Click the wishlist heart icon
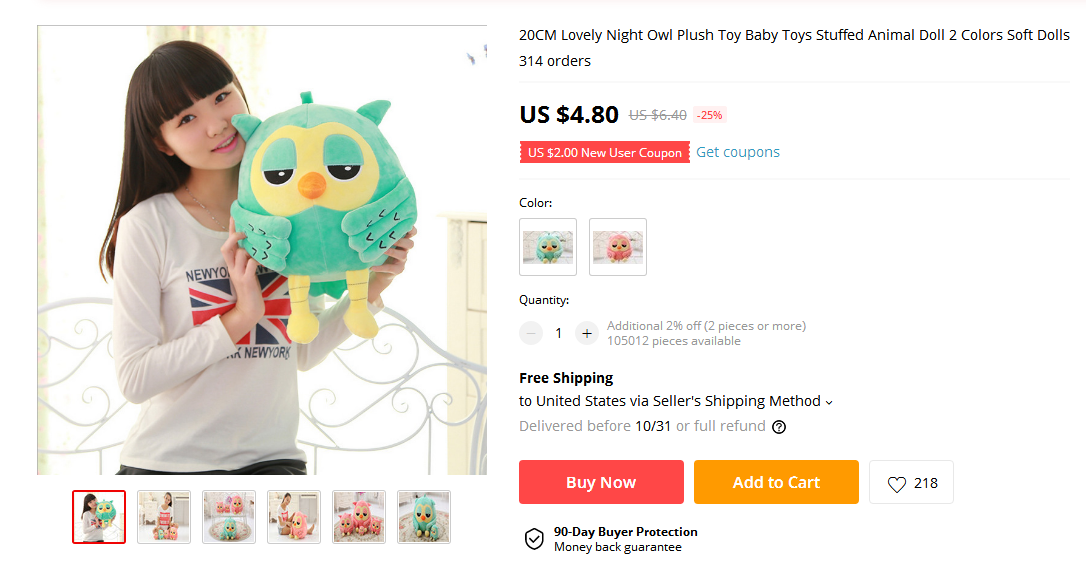The width and height of the screenshot is (1086, 586). click(x=896, y=484)
